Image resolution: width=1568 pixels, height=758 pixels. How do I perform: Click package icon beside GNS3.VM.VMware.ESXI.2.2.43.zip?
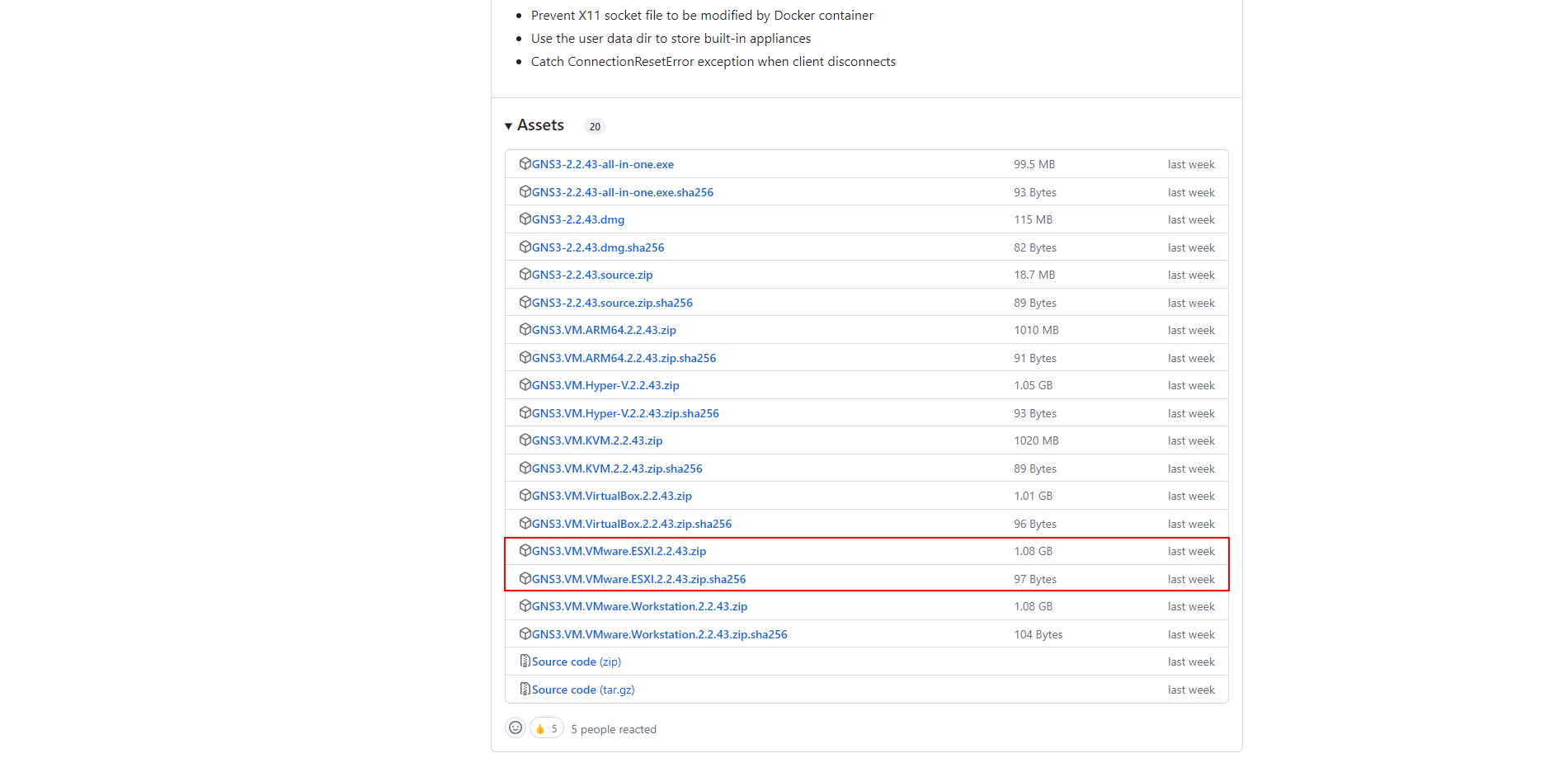(525, 551)
